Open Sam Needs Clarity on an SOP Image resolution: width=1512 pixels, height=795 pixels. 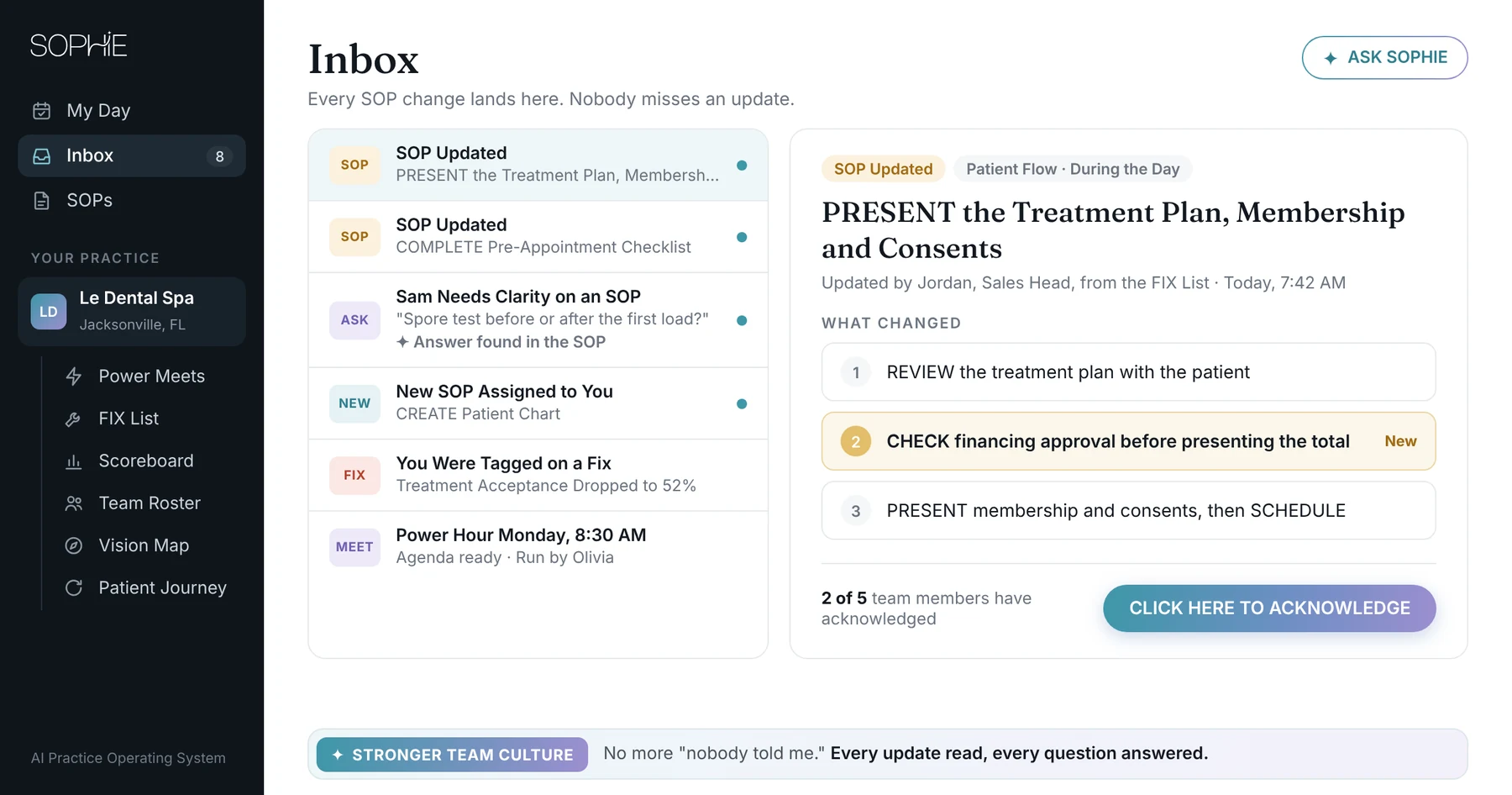click(538, 320)
